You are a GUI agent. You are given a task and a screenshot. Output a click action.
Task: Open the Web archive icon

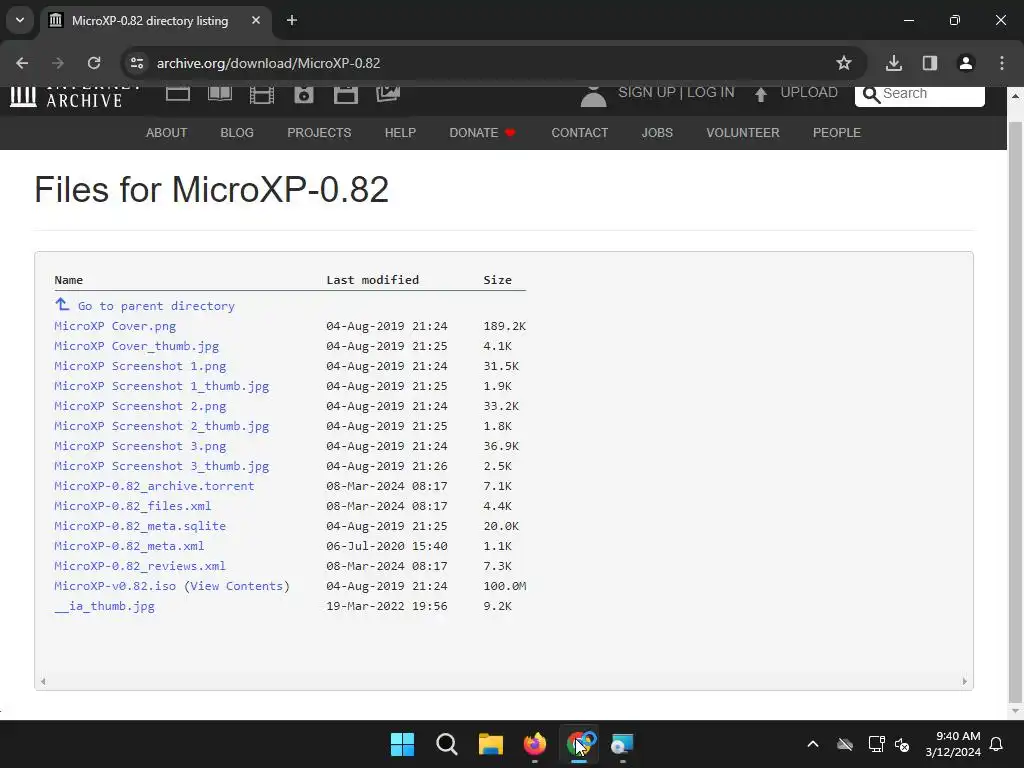(x=178, y=94)
